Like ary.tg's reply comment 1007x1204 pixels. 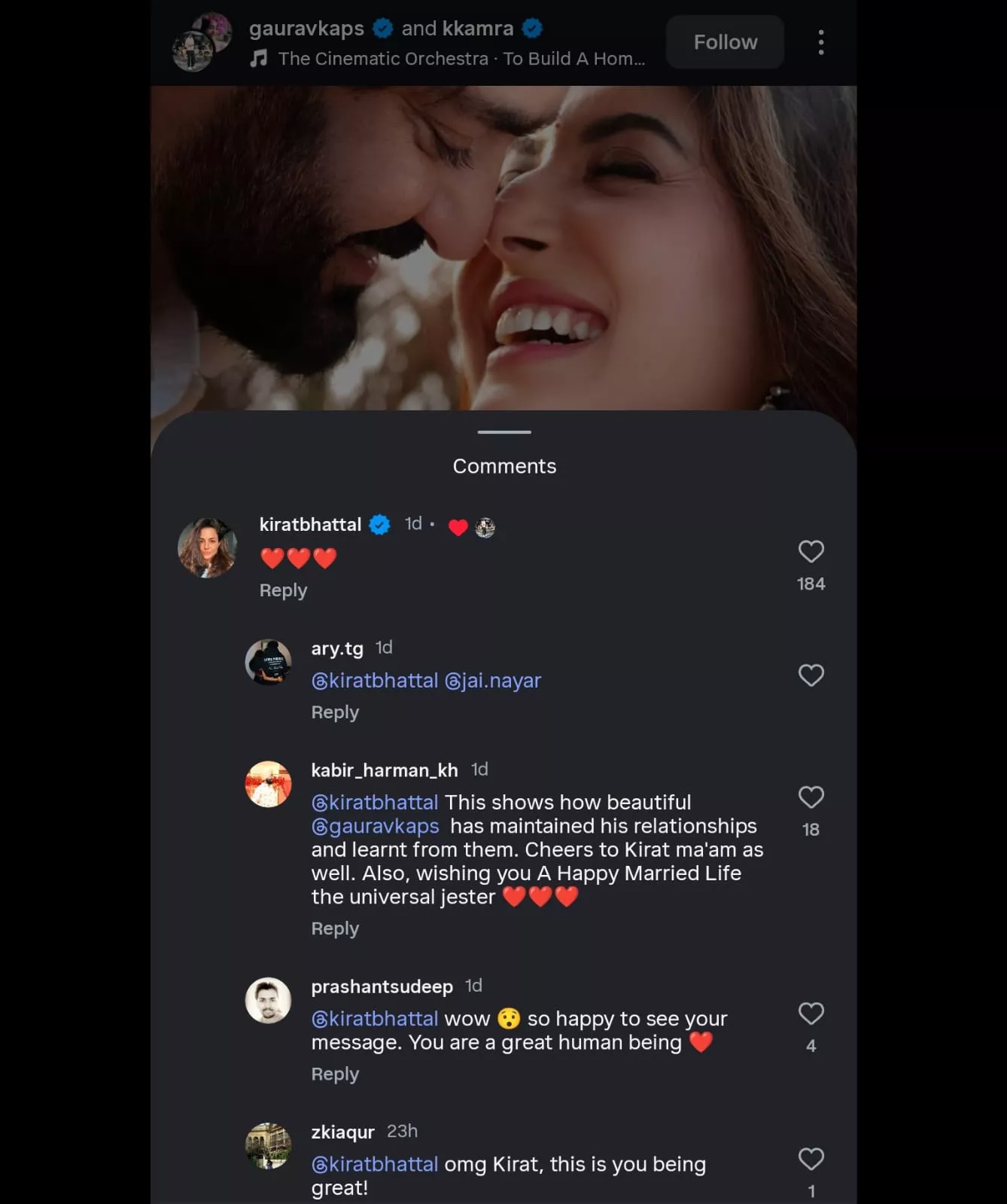coord(811,675)
